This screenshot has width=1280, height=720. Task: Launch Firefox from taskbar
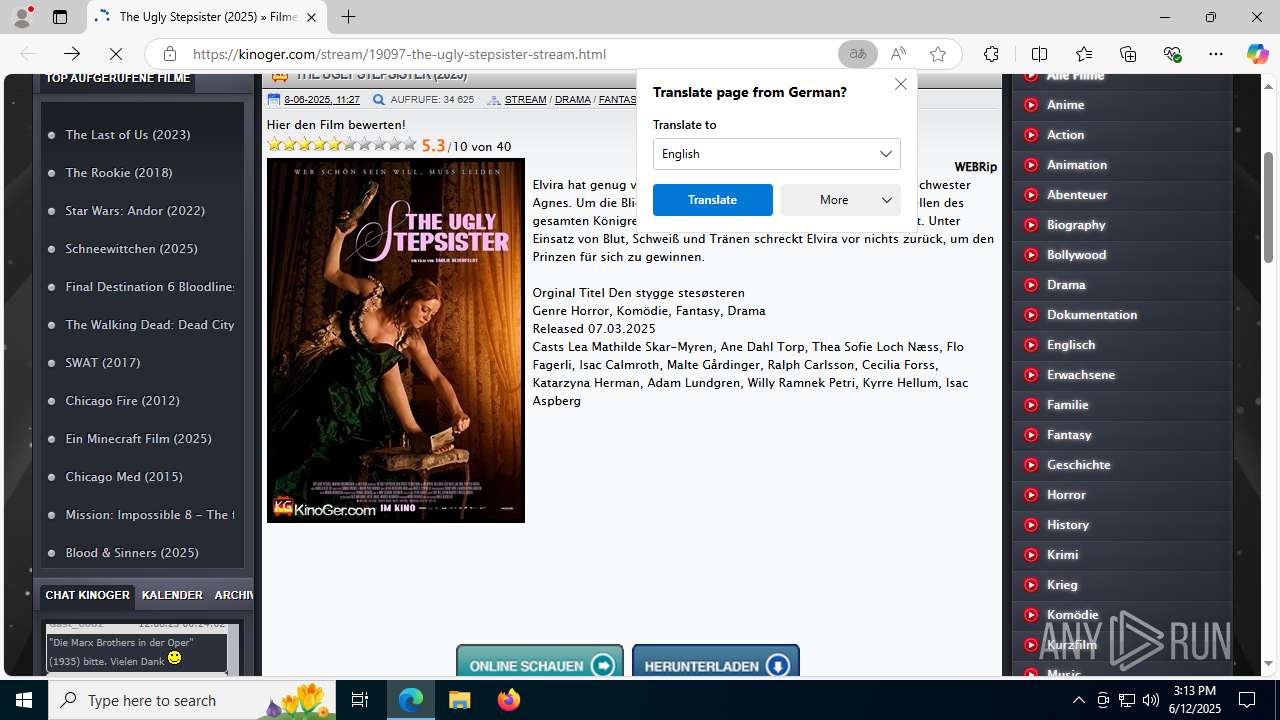(x=508, y=700)
